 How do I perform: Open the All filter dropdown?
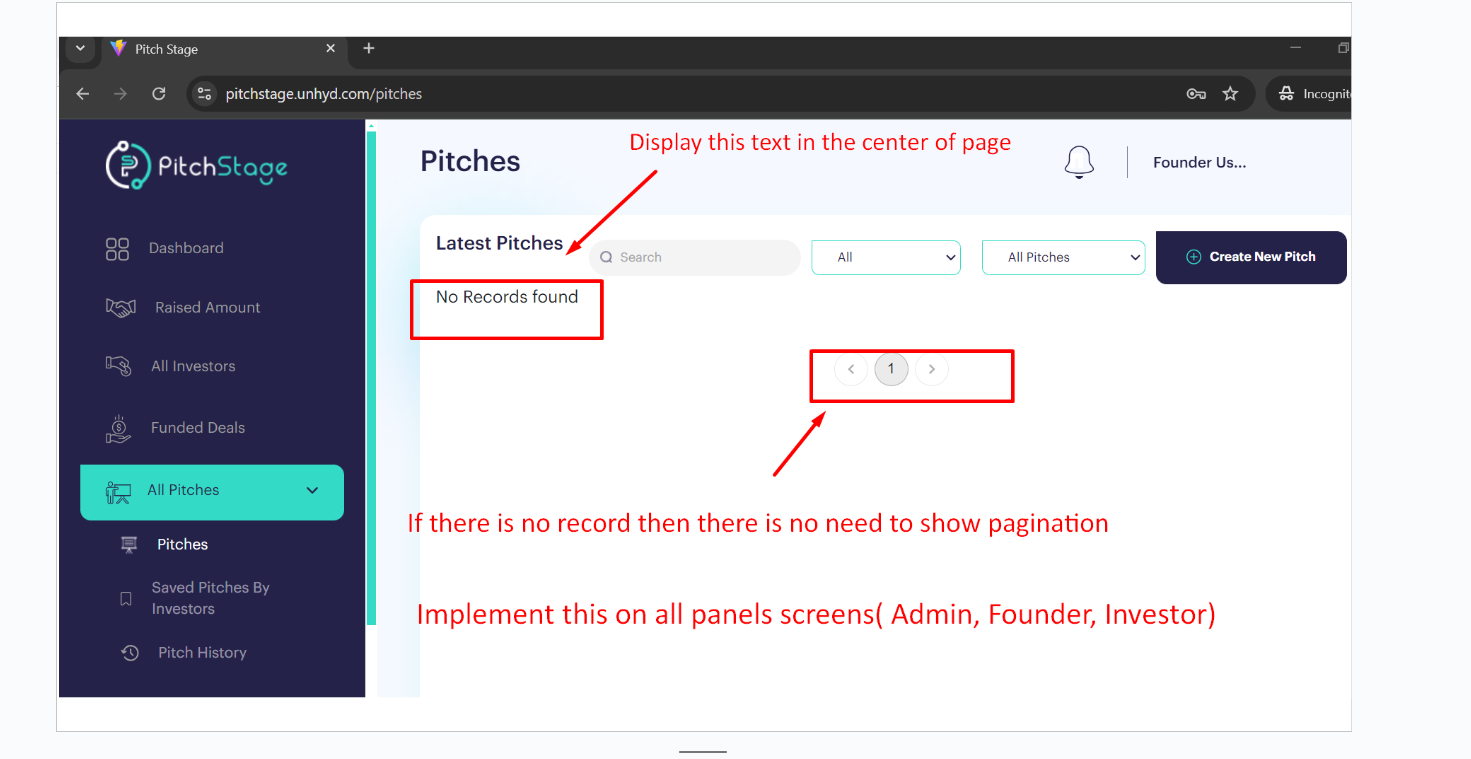pyautogui.click(x=886, y=257)
